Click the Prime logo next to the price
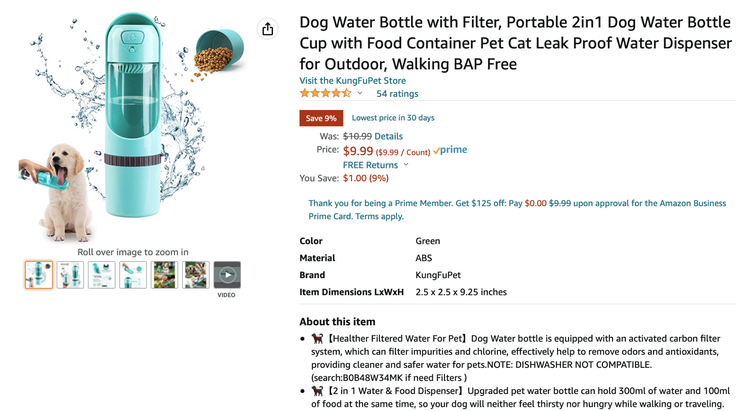Screen dimensions: 750x411 coord(450,150)
